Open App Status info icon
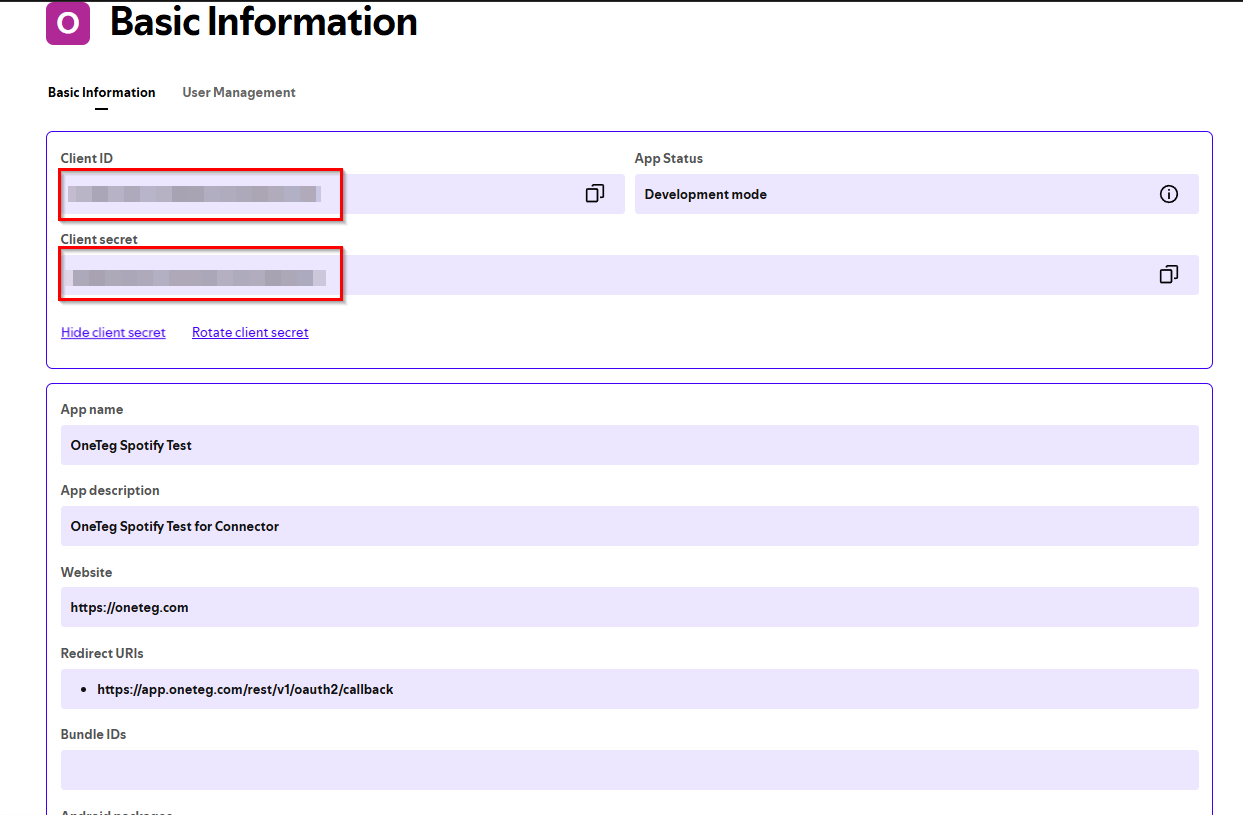Viewport: 1243px width, 815px height. [1168, 194]
